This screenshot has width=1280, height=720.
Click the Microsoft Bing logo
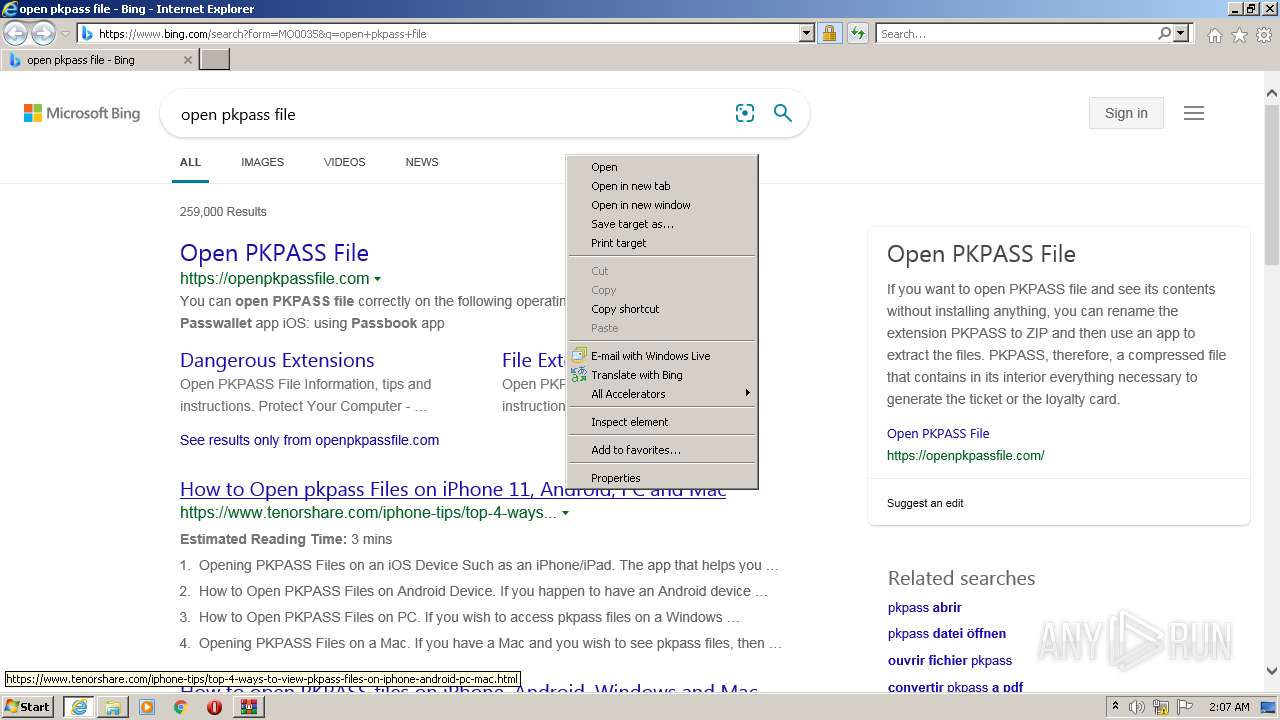(82, 113)
